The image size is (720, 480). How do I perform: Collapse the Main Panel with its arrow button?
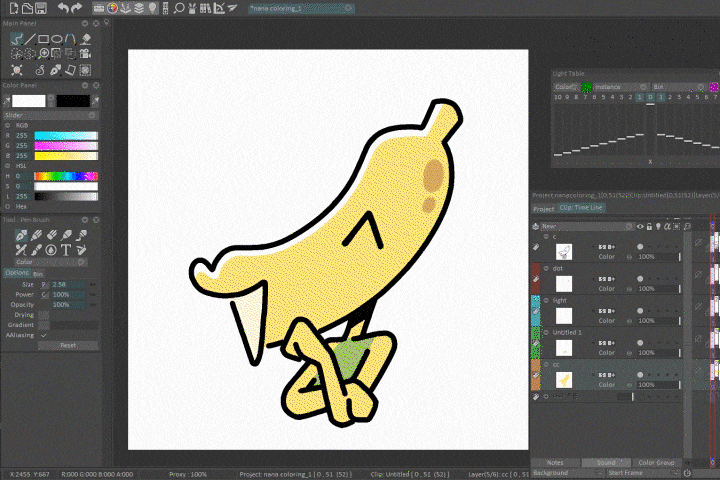click(x=85, y=23)
